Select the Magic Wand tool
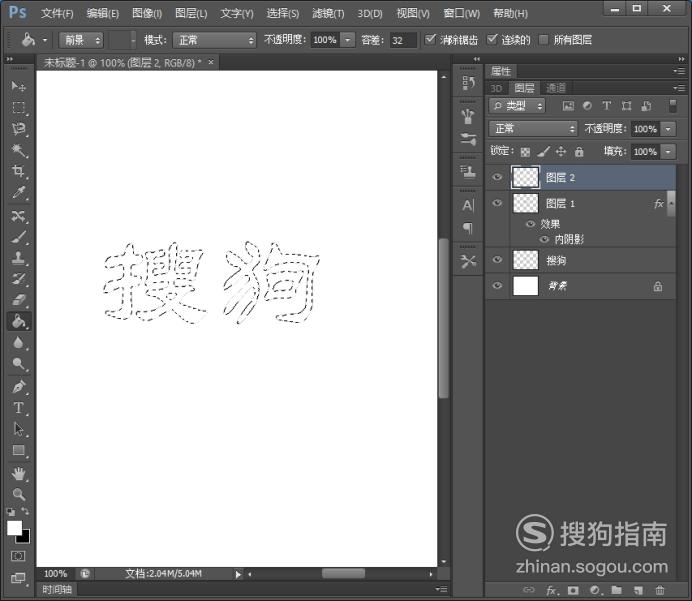The height and width of the screenshot is (601, 692). (18, 150)
